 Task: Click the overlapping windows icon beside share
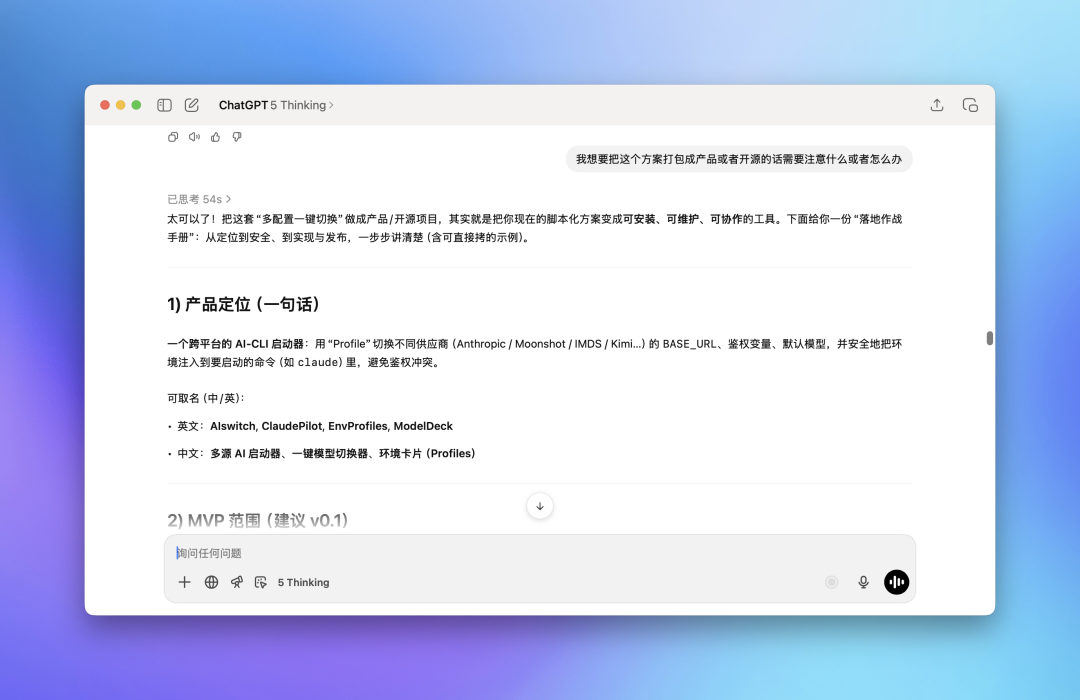pos(970,105)
